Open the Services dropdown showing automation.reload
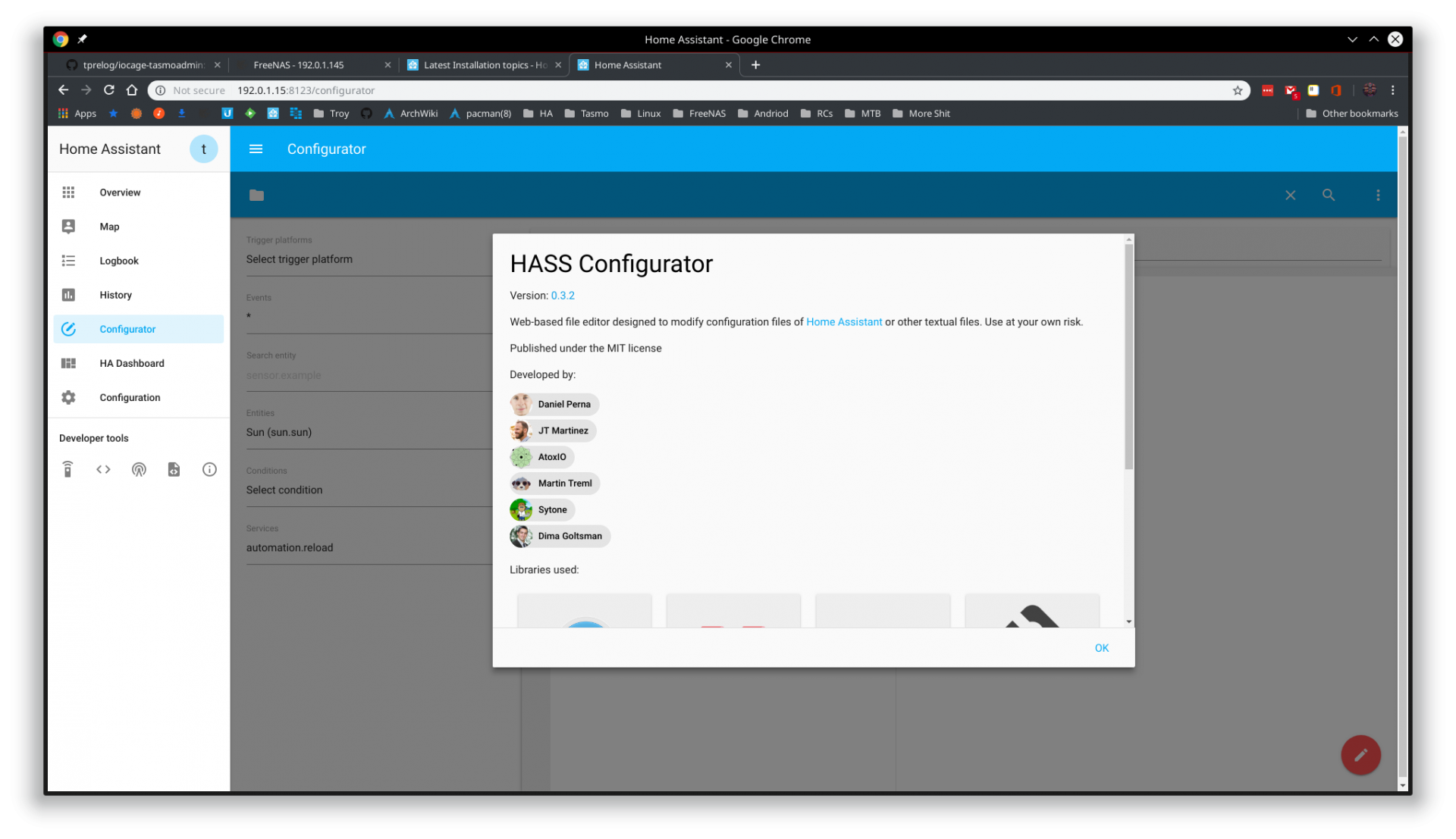1456x839 pixels. [x=369, y=548]
